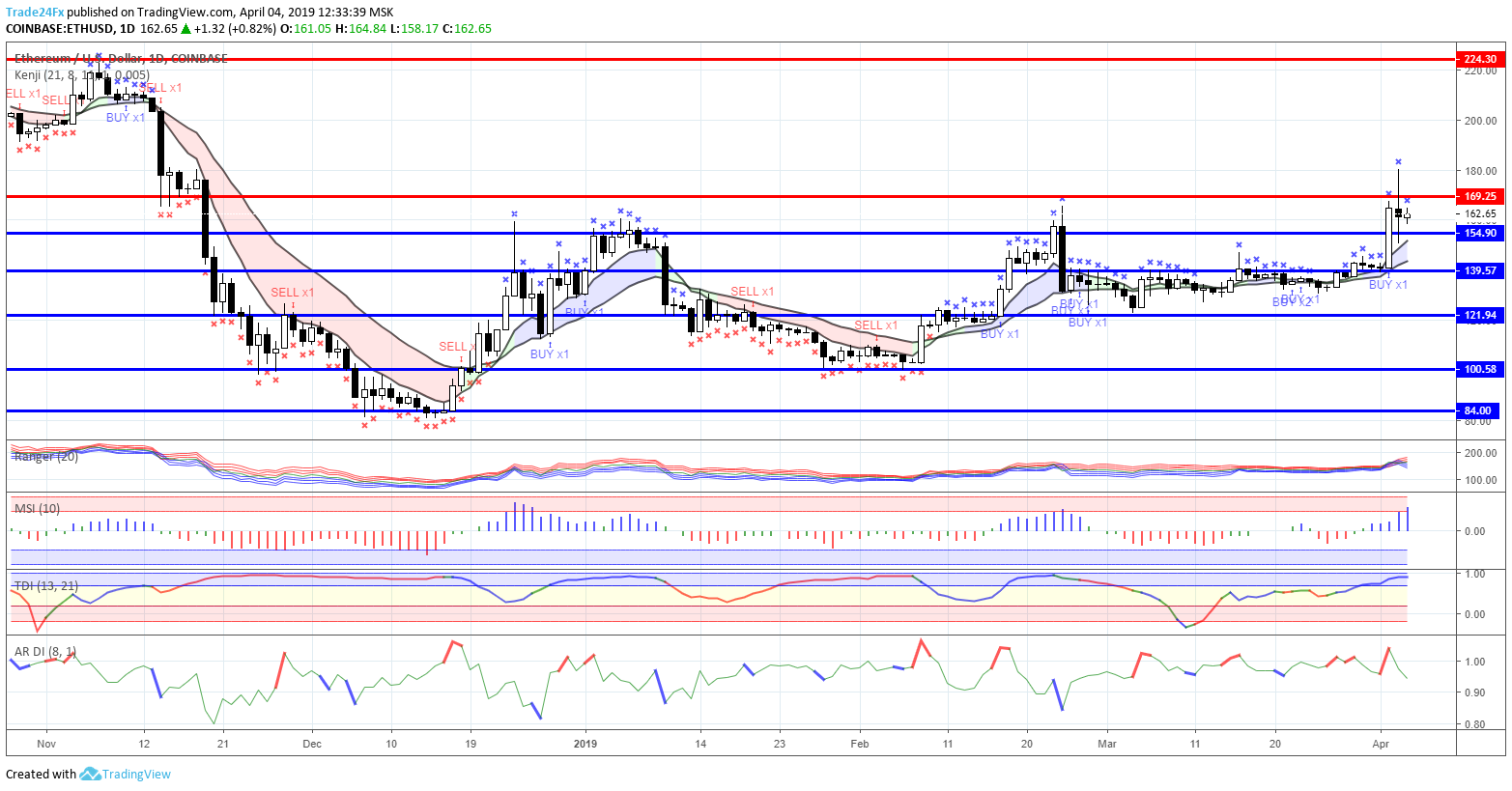Click the Apr date on time axis
This screenshot has width=1512, height=791.
tap(1381, 744)
